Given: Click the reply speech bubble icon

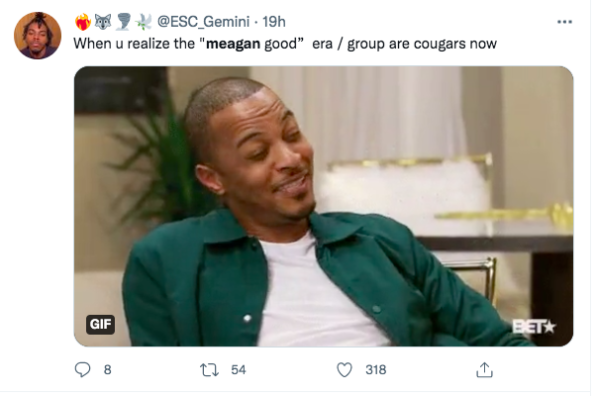Looking at the screenshot, I should [x=82, y=369].
